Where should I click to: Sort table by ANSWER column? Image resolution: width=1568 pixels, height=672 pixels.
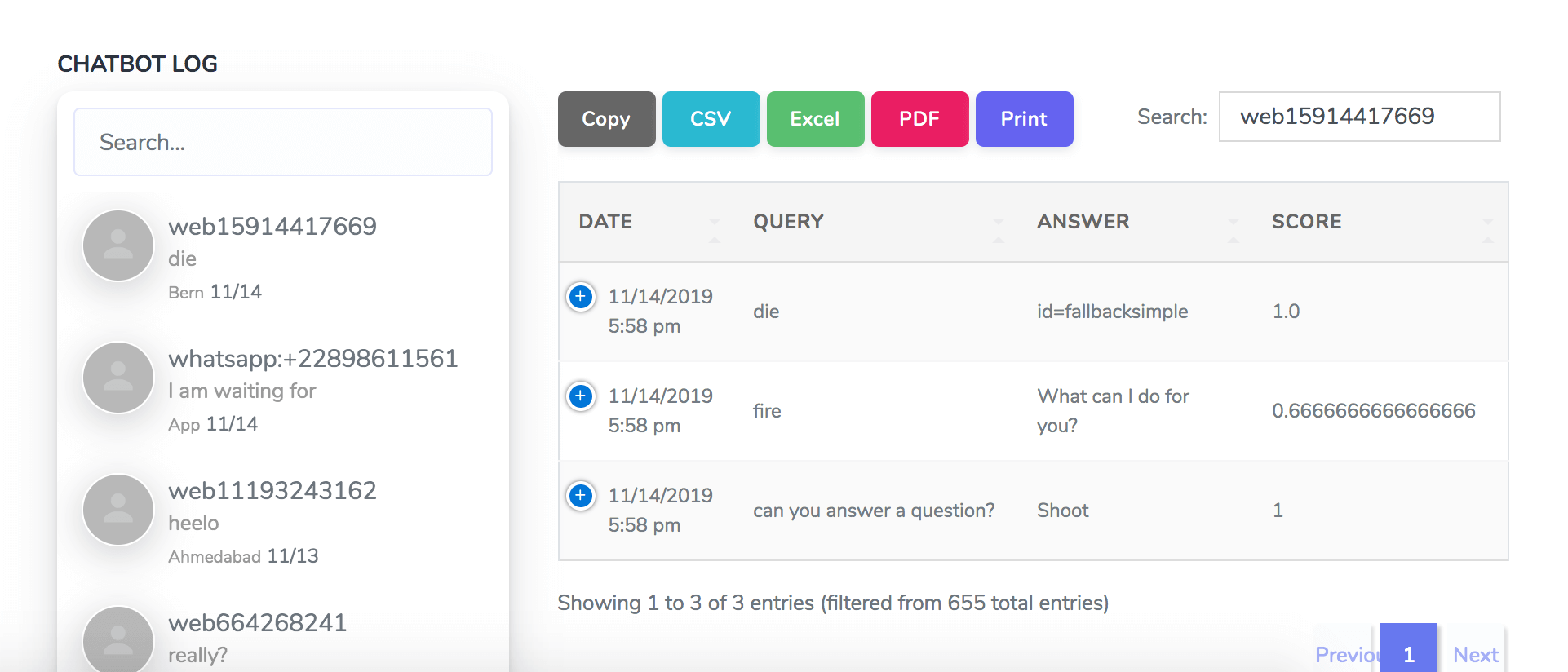[1135, 222]
